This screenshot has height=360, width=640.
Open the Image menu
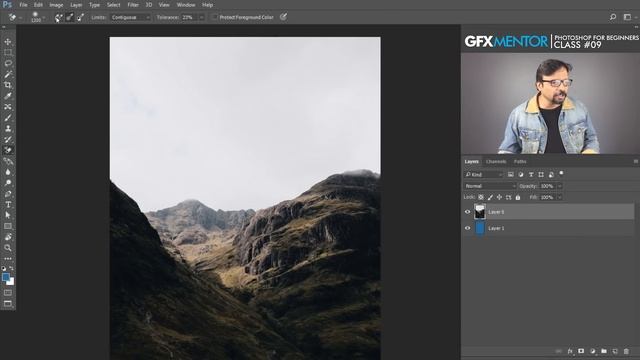point(56,5)
